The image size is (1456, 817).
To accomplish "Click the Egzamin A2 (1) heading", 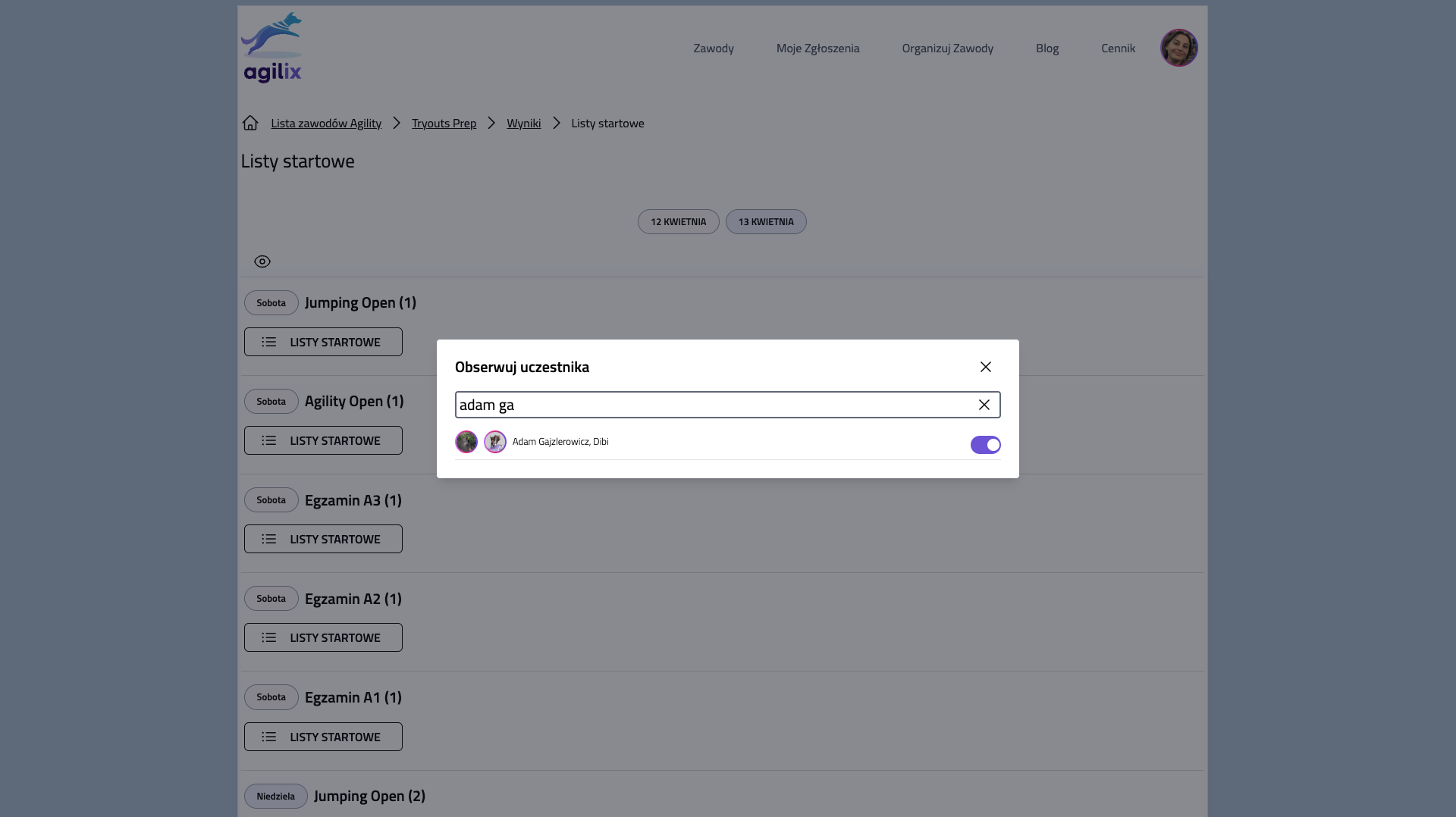I will pyautogui.click(x=353, y=599).
